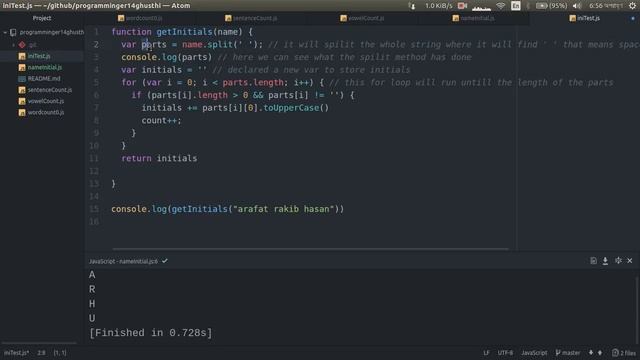
Task: Click the README.md book icon in the tree
Action: 22,78
